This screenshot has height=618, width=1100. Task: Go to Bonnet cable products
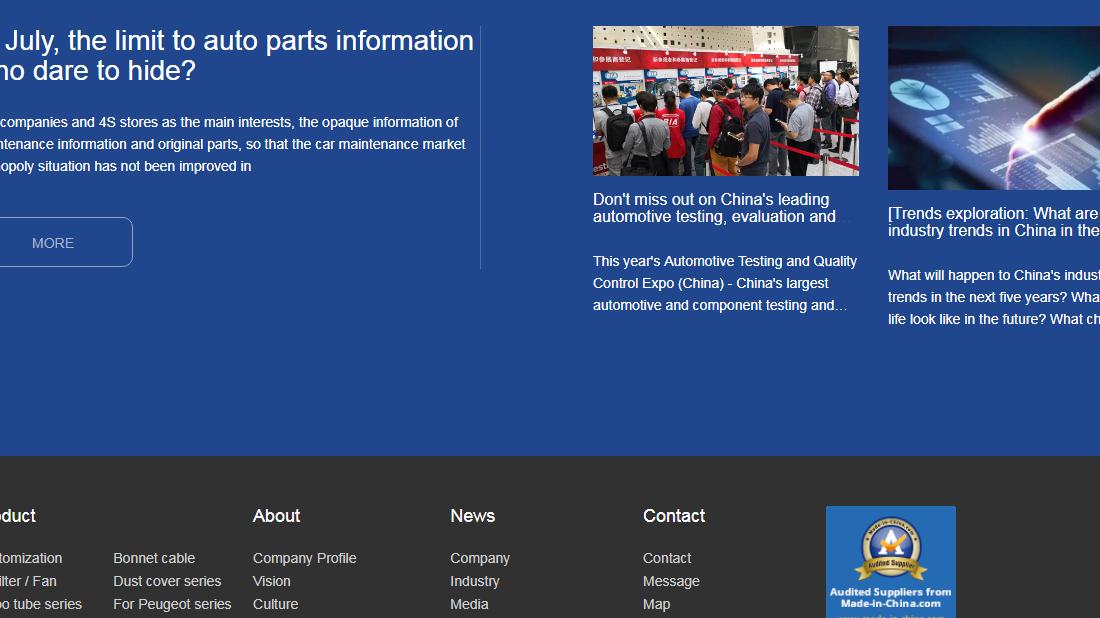tap(154, 558)
